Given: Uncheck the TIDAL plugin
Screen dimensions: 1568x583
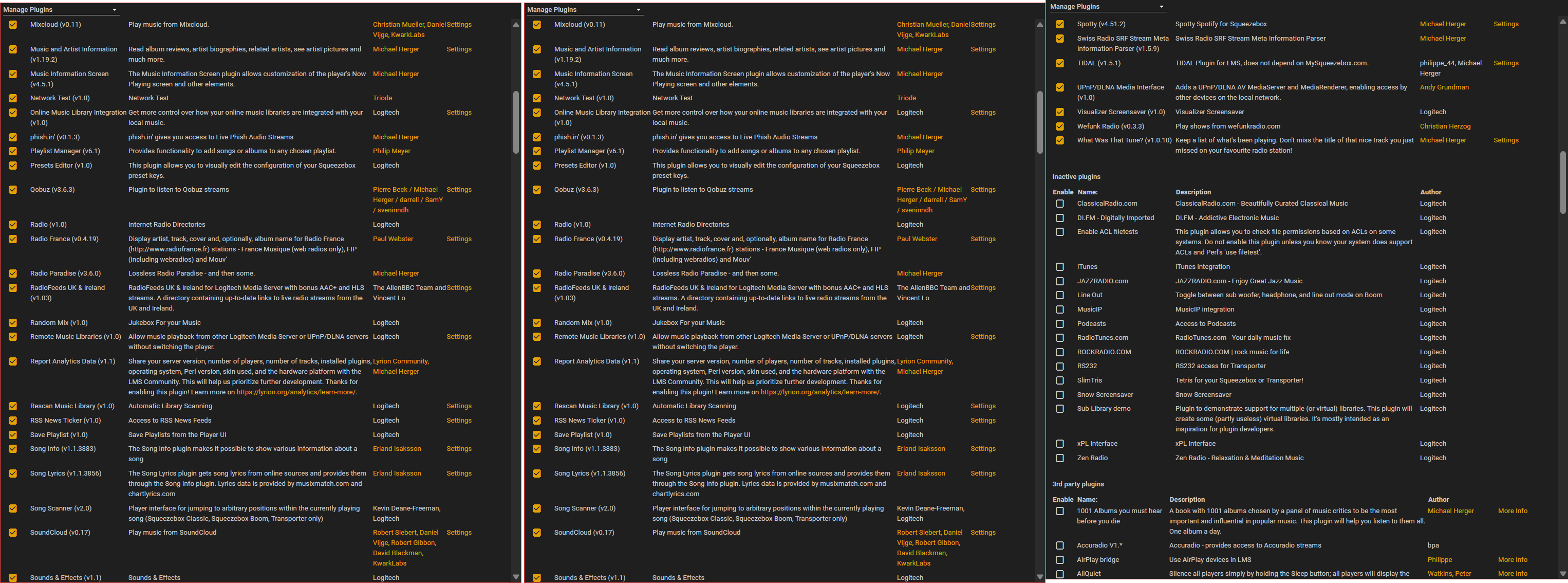Looking at the screenshot, I should 1060,63.
